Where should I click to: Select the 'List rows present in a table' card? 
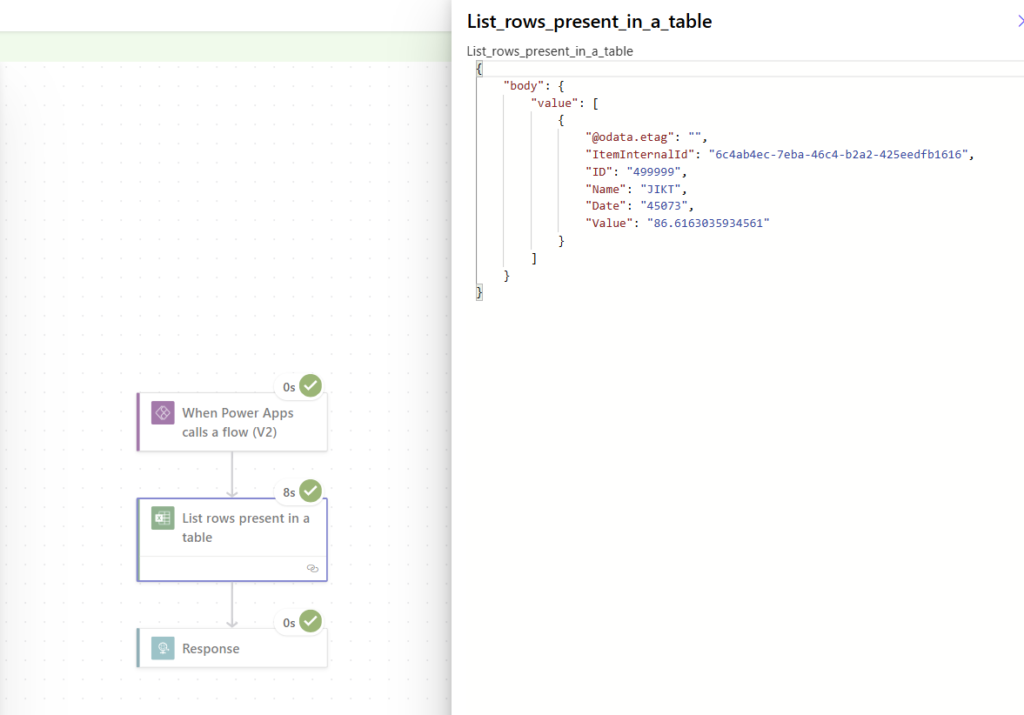[x=232, y=539]
